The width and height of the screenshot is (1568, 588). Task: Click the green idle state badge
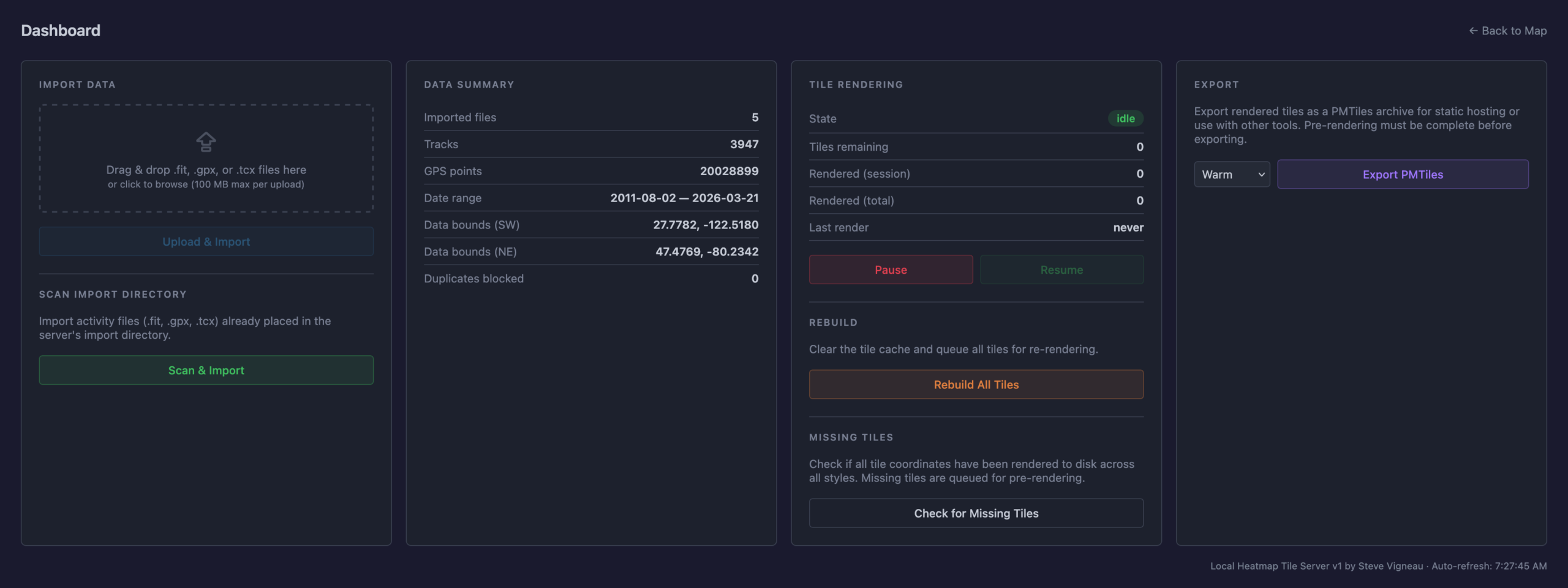click(x=1125, y=118)
